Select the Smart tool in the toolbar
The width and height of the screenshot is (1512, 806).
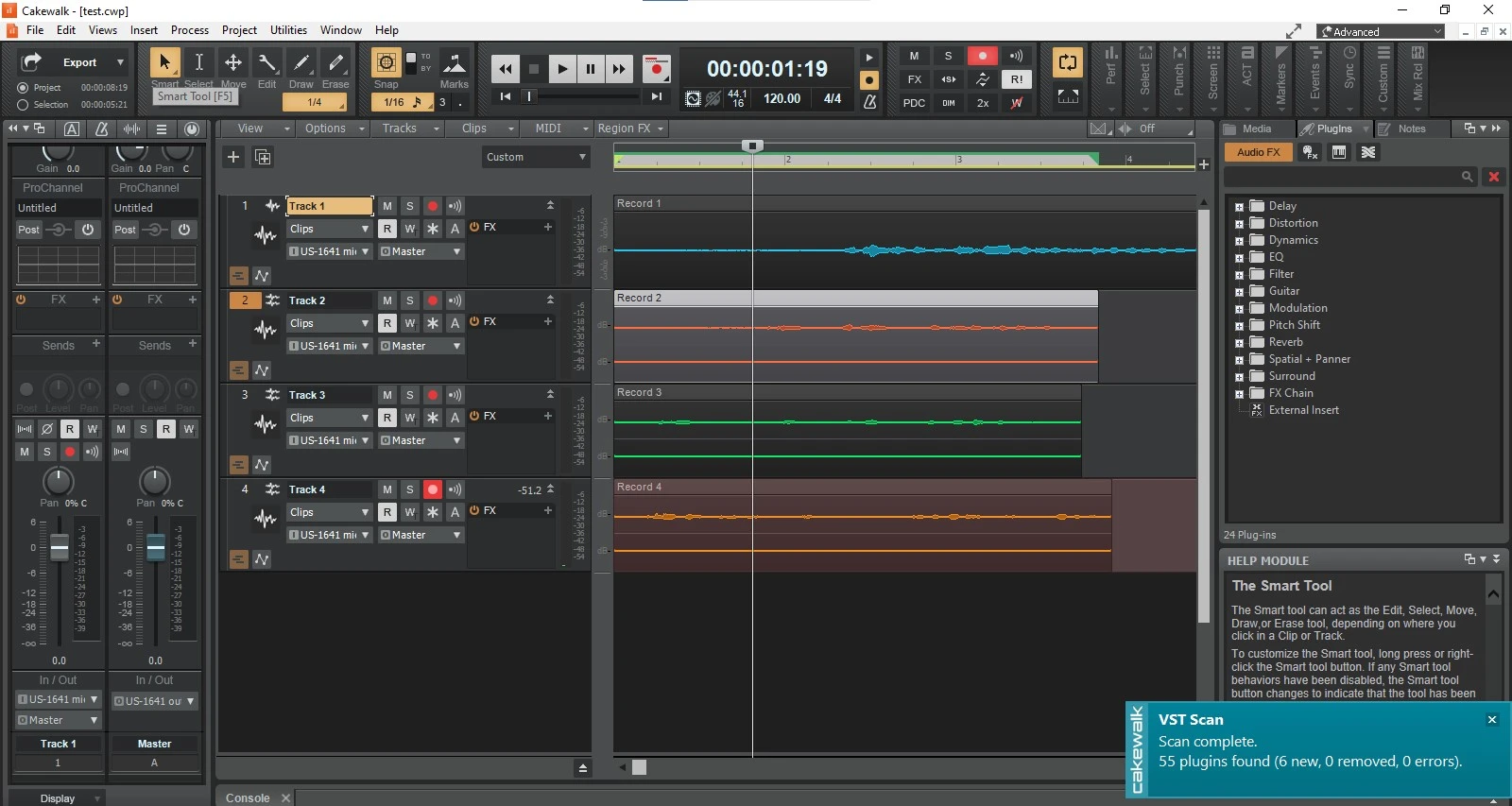(x=164, y=63)
